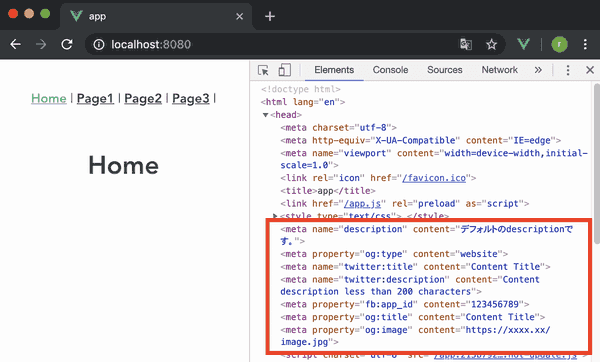This screenshot has height=362, width=600.
Task: Open the translate page icon
Action: (x=466, y=44)
